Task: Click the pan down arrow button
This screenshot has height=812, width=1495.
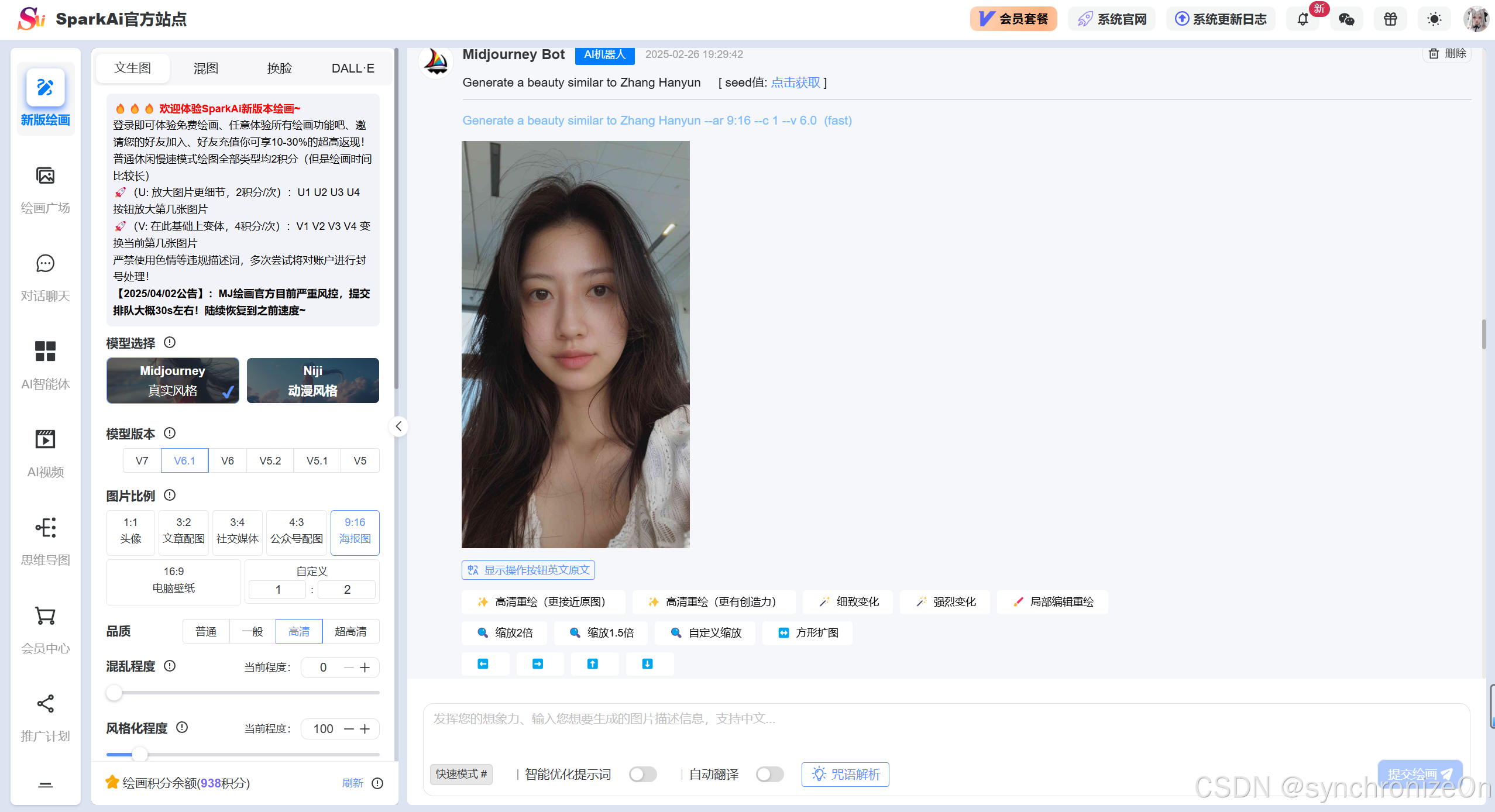Action: click(x=648, y=663)
